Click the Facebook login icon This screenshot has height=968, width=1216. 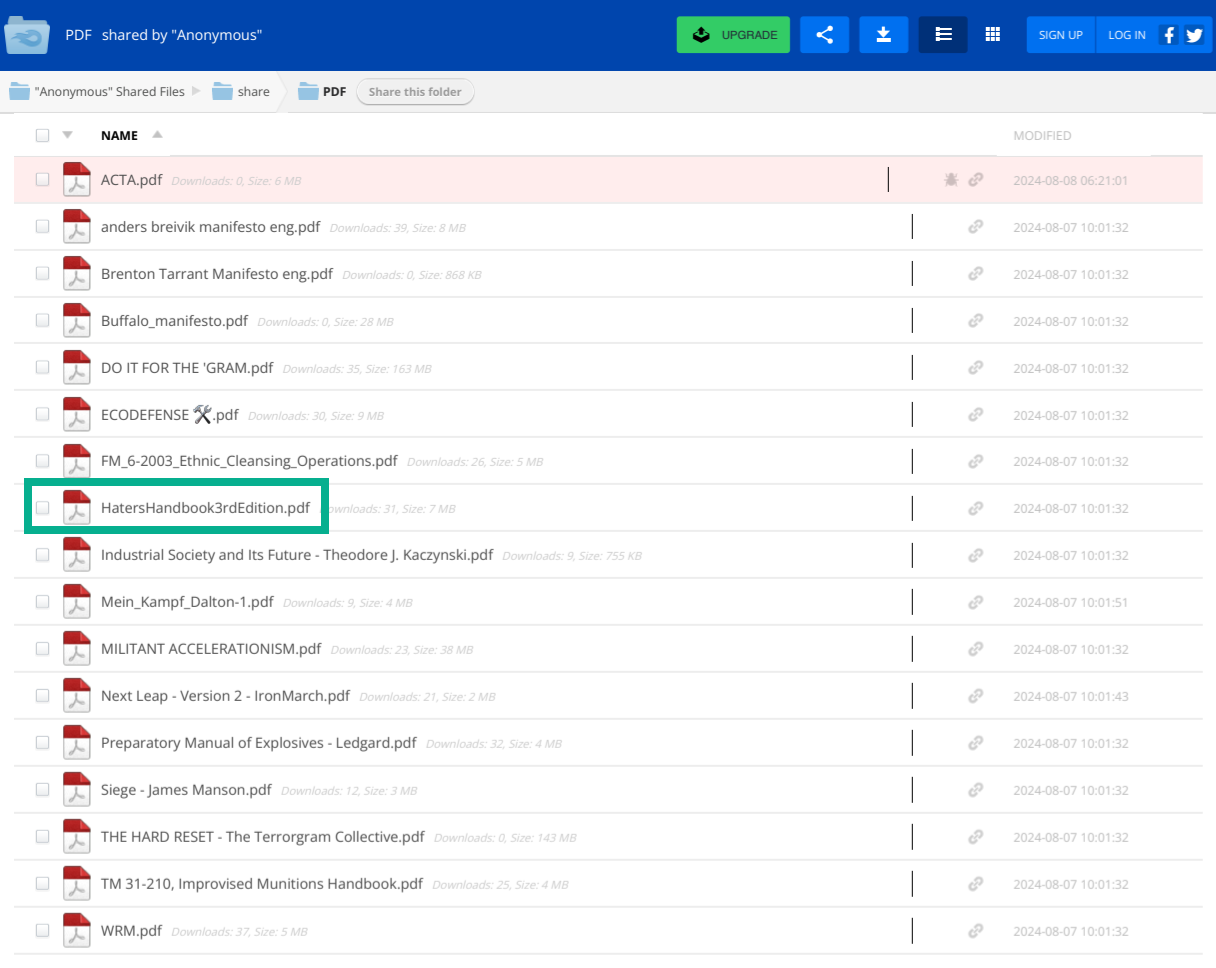[1168, 35]
